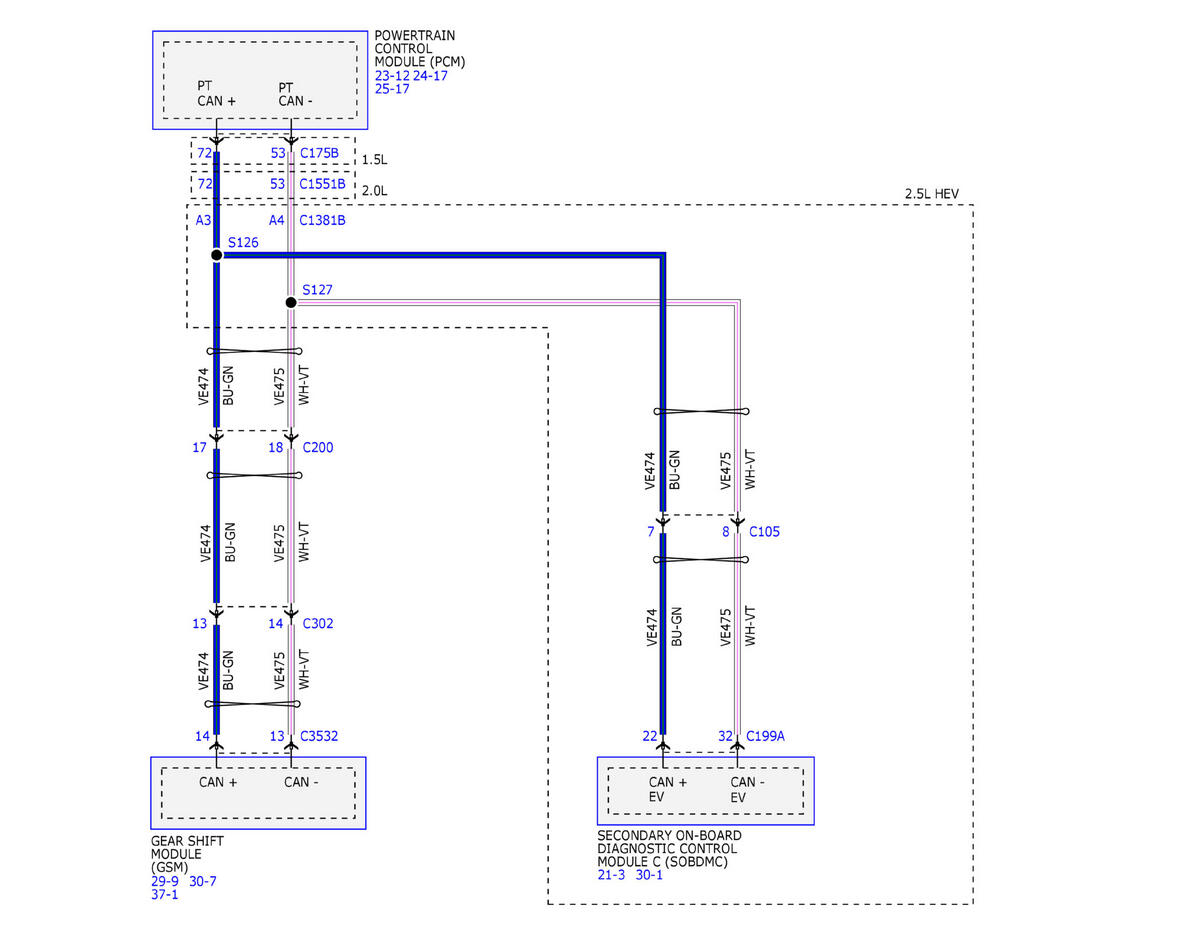
Task: Open the C200 connector reference
Action: point(318,447)
